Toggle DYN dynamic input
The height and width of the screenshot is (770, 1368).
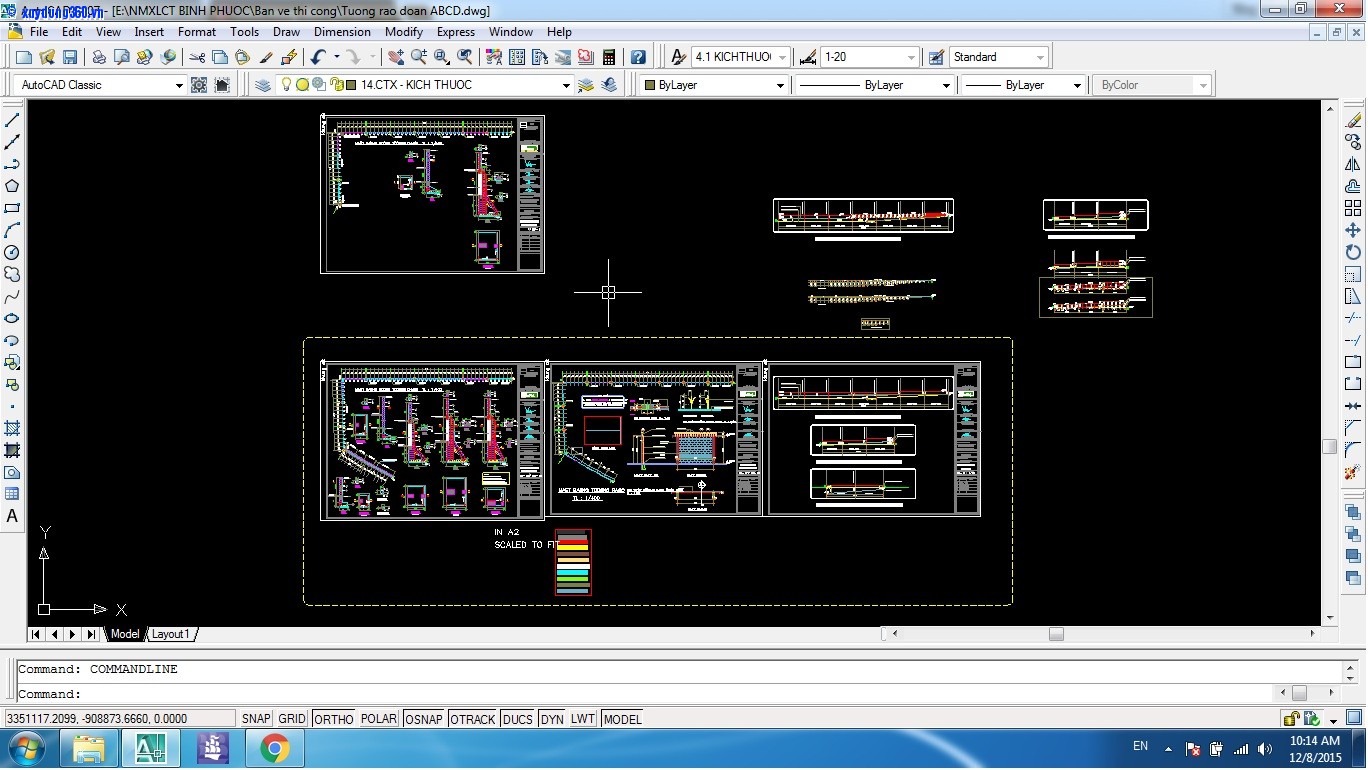click(552, 719)
